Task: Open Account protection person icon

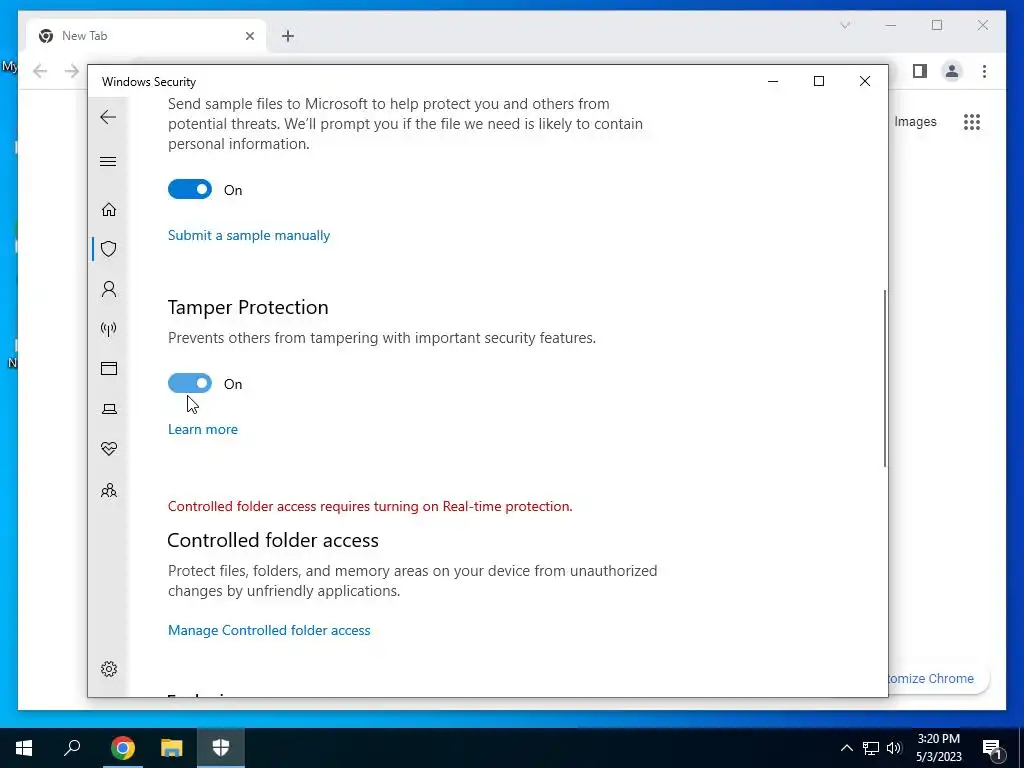Action: (109, 289)
